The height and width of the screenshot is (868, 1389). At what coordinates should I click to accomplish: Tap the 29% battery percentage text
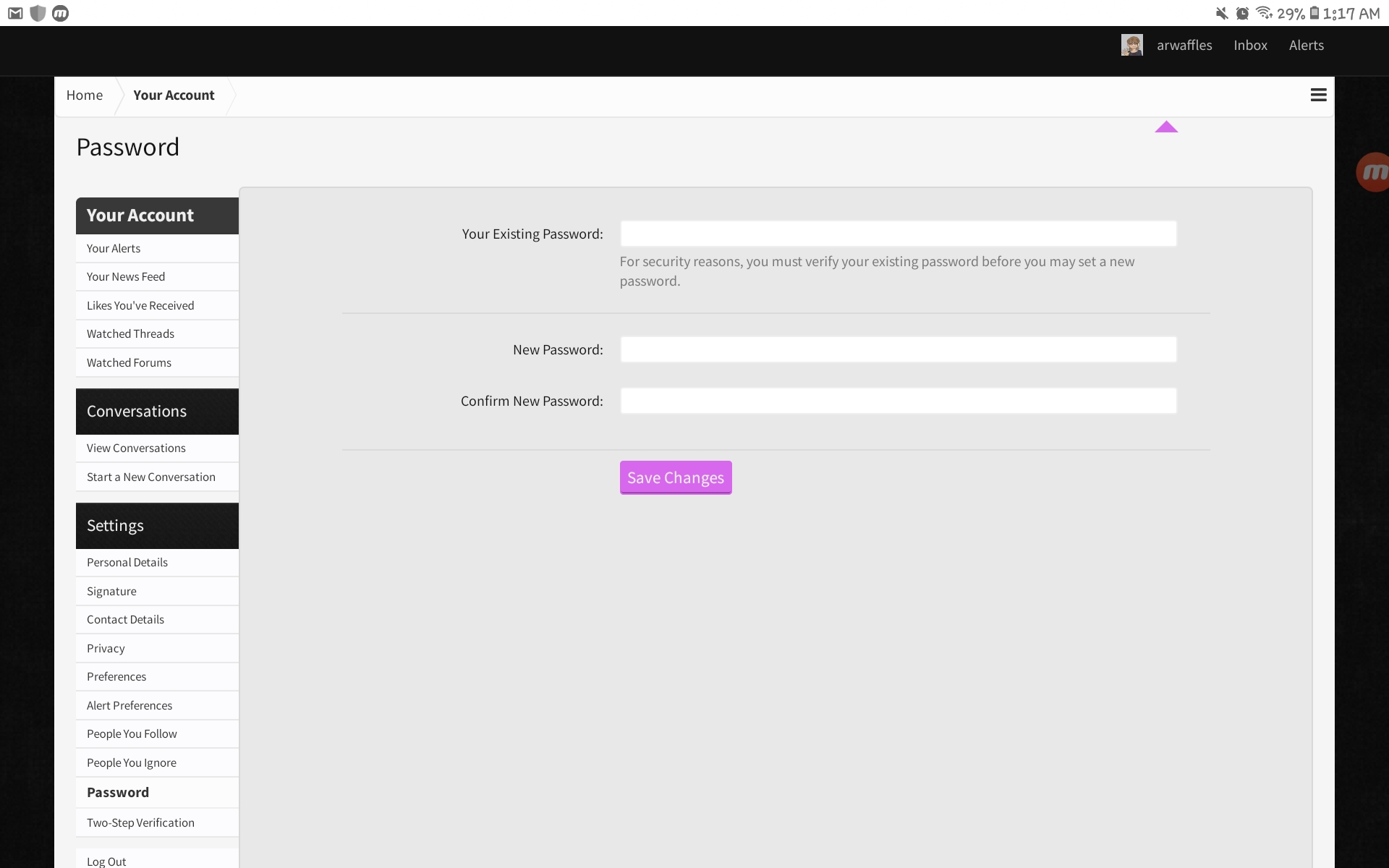click(x=1291, y=13)
